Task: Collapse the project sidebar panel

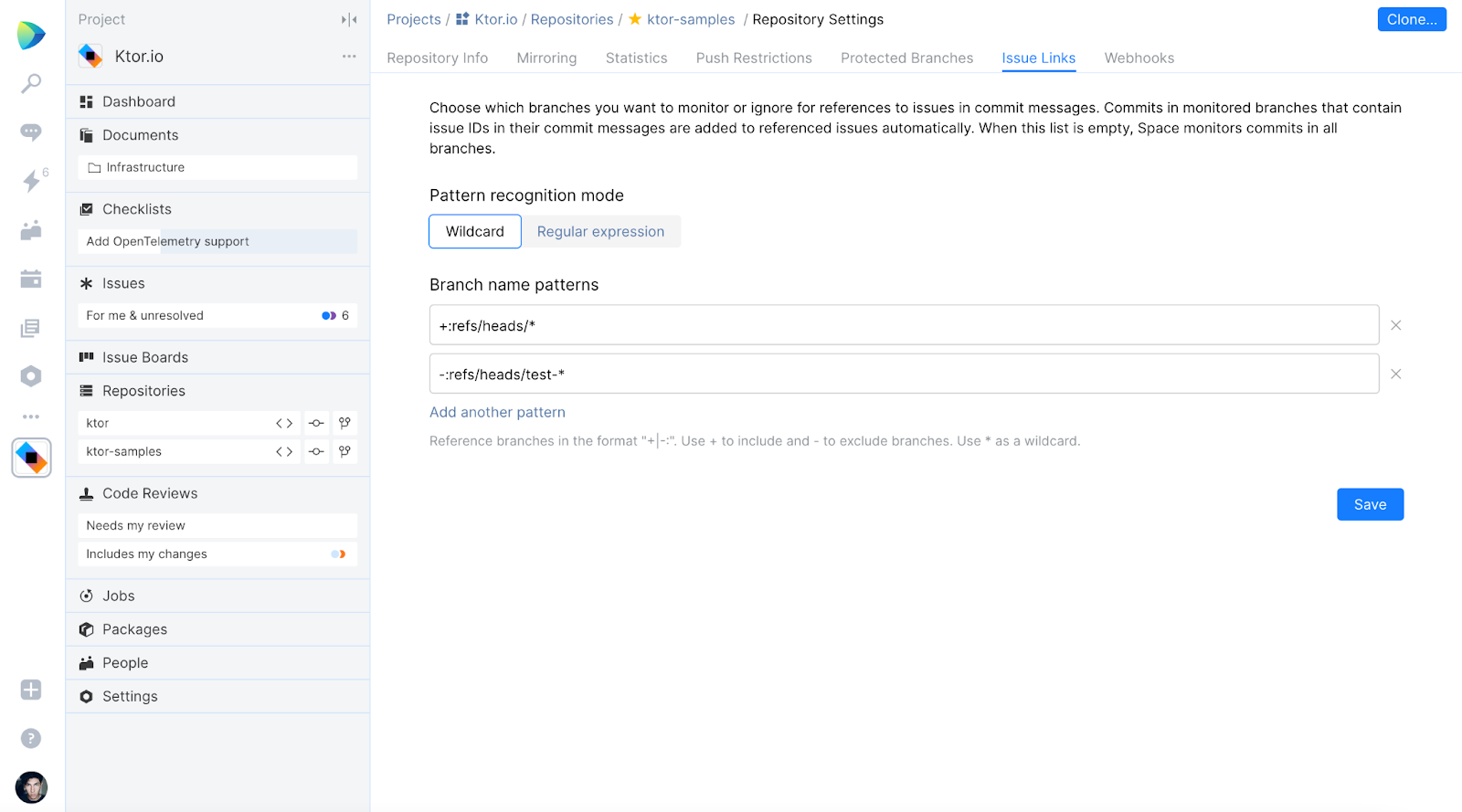Action: (x=349, y=19)
